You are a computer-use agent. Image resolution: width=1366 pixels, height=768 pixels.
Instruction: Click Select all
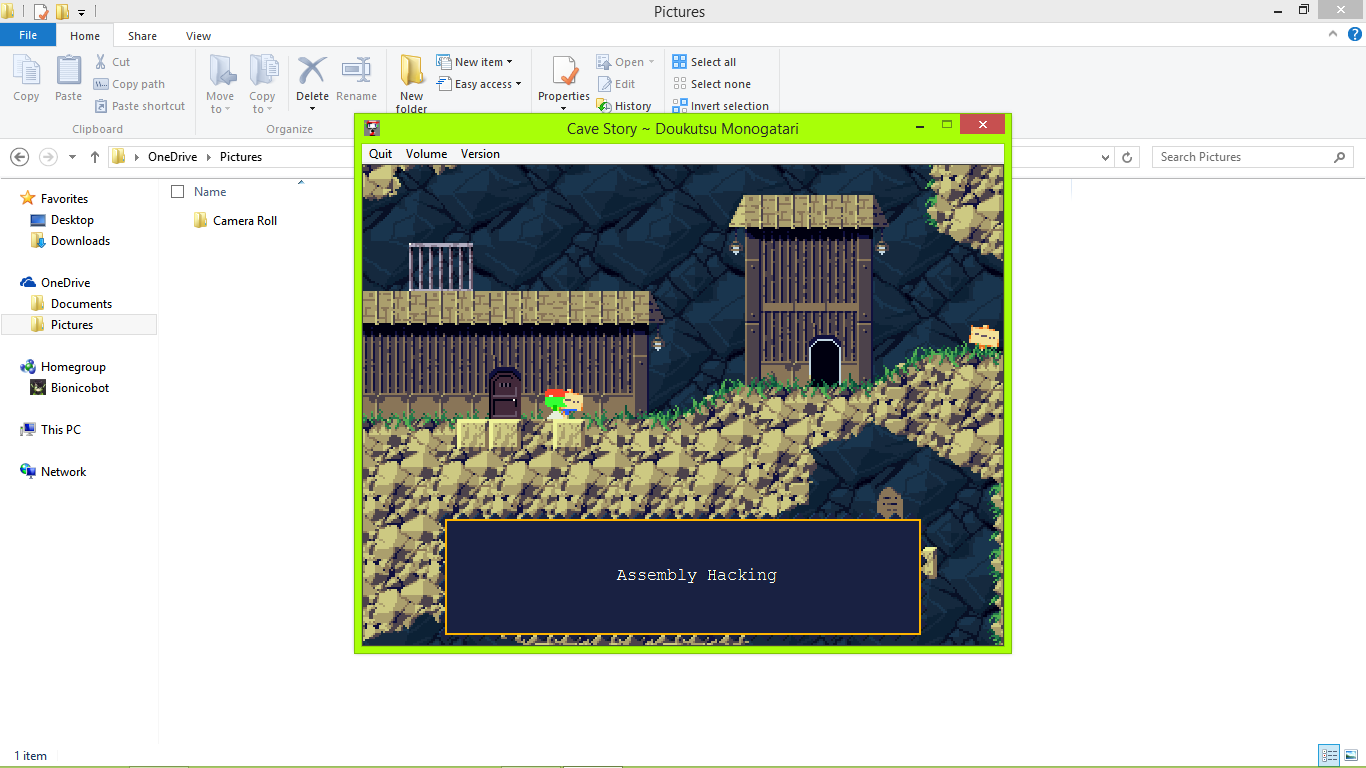tap(705, 62)
